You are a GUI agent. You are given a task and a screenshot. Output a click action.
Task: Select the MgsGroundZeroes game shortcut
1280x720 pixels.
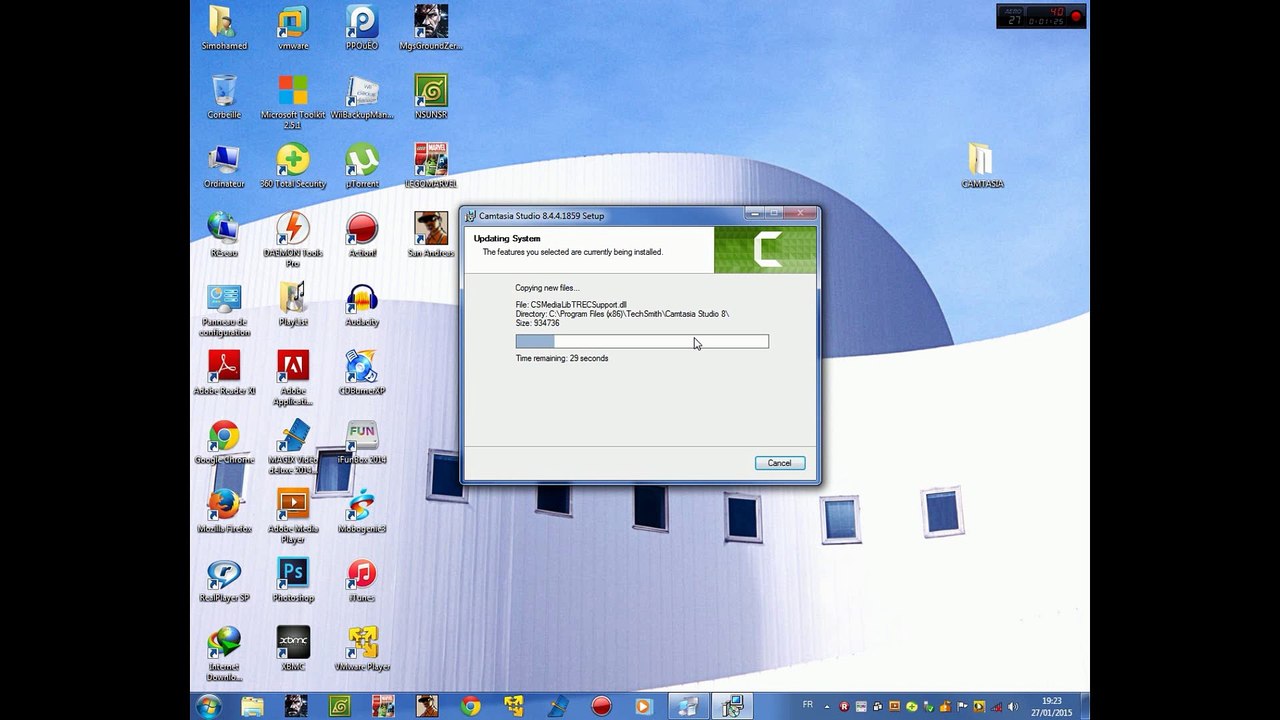[x=431, y=27]
